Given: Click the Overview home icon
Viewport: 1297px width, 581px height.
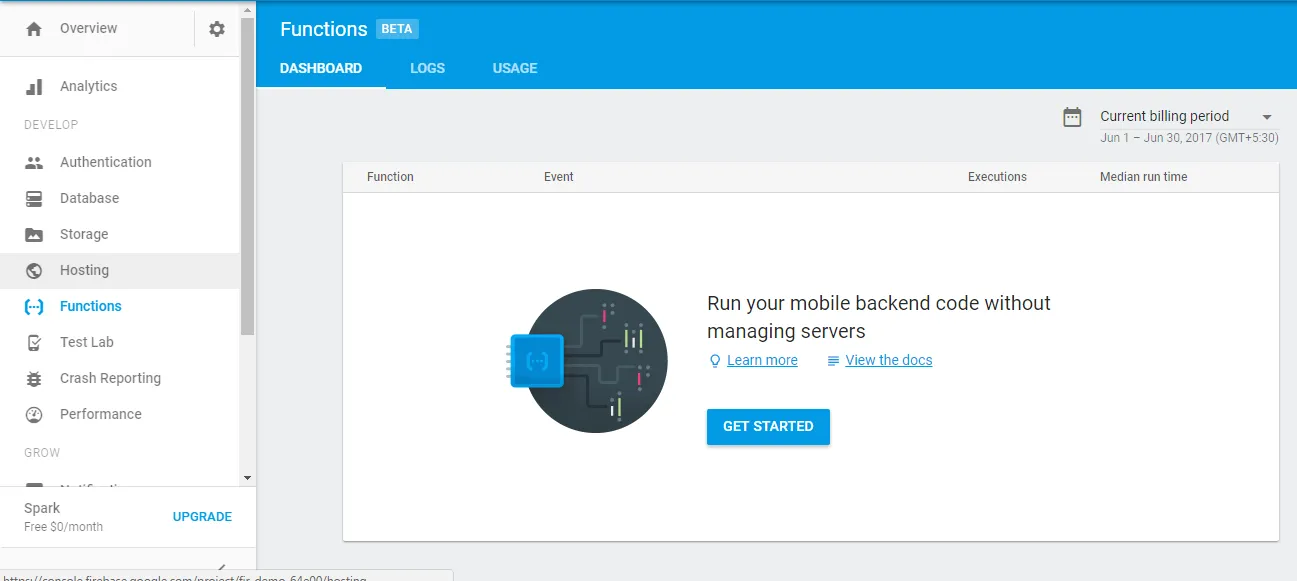Looking at the screenshot, I should (34, 29).
